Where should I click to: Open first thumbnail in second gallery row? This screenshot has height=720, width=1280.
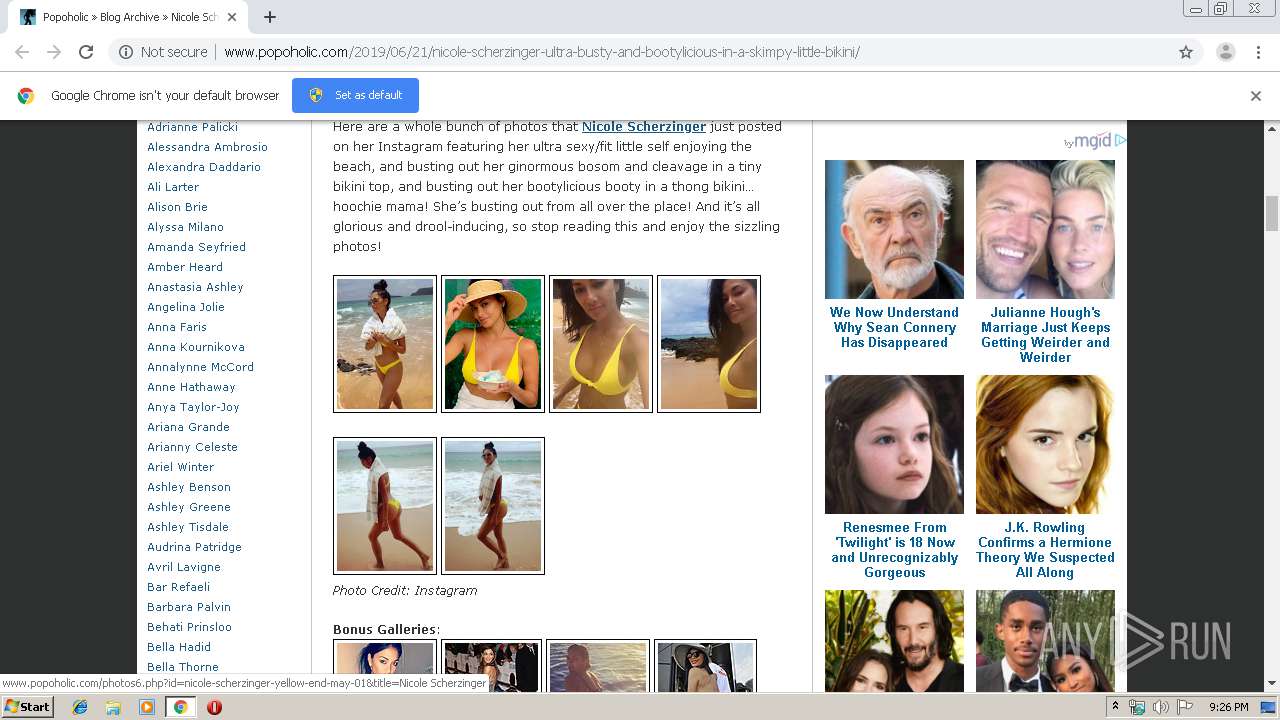tap(385, 506)
